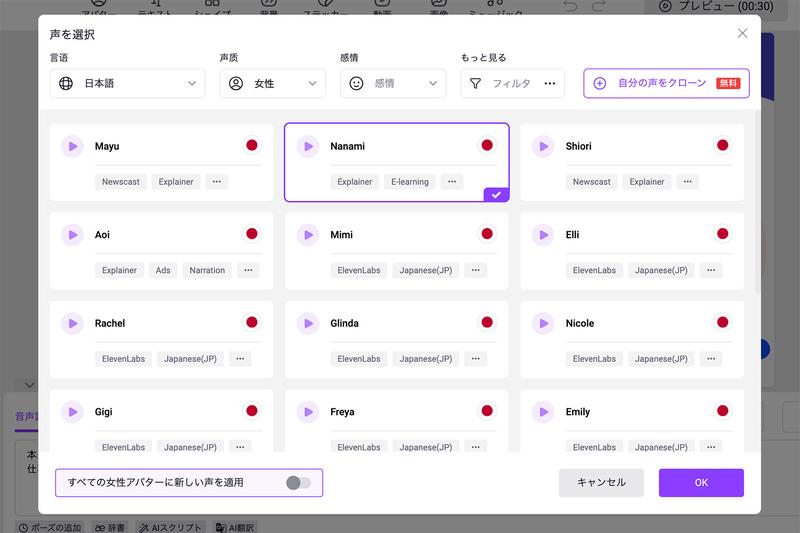800x533 pixels.
Task: Click the Explainer tag on Nanami
Action: pyautogui.click(x=355, y=182)
